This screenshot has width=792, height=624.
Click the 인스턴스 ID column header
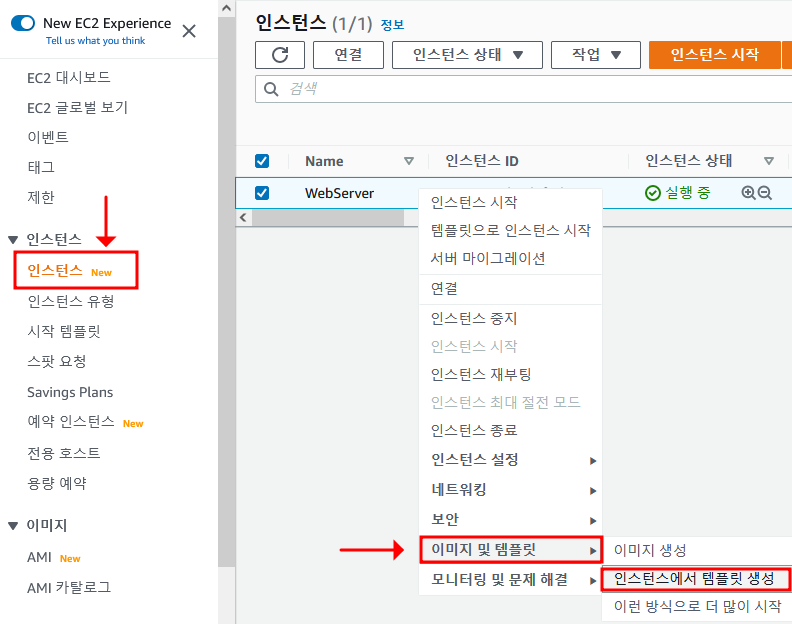[481, 161]
